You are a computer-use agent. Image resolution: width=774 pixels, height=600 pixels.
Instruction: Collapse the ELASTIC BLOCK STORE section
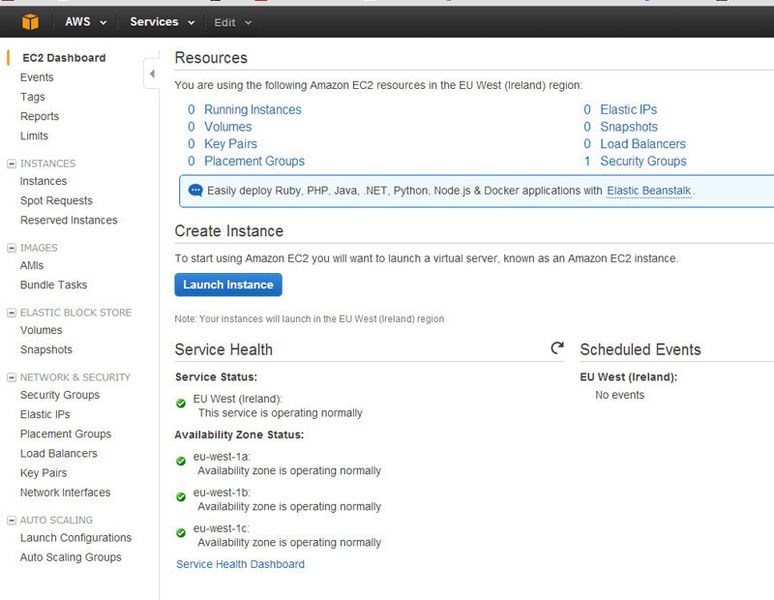11,312
